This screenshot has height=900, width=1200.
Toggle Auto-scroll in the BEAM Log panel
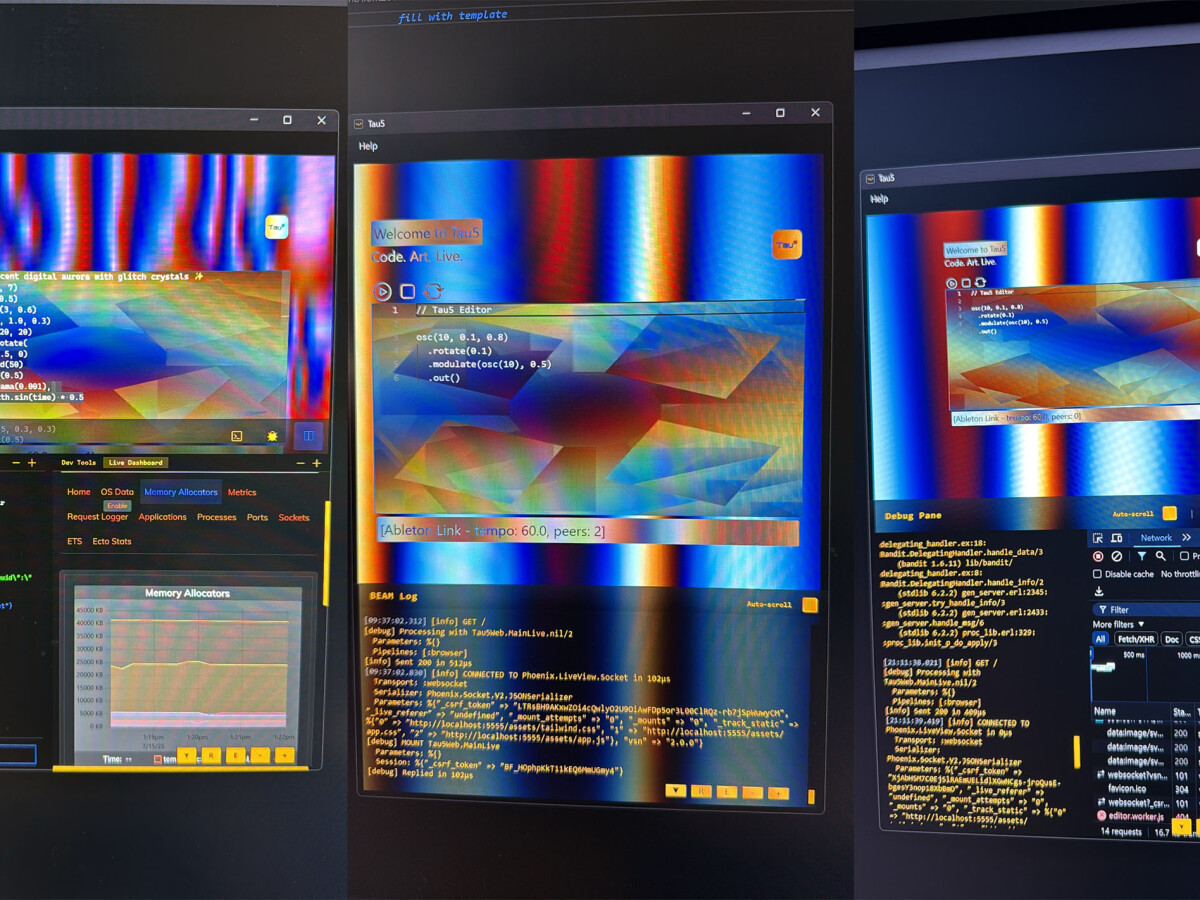click(810, 605)
